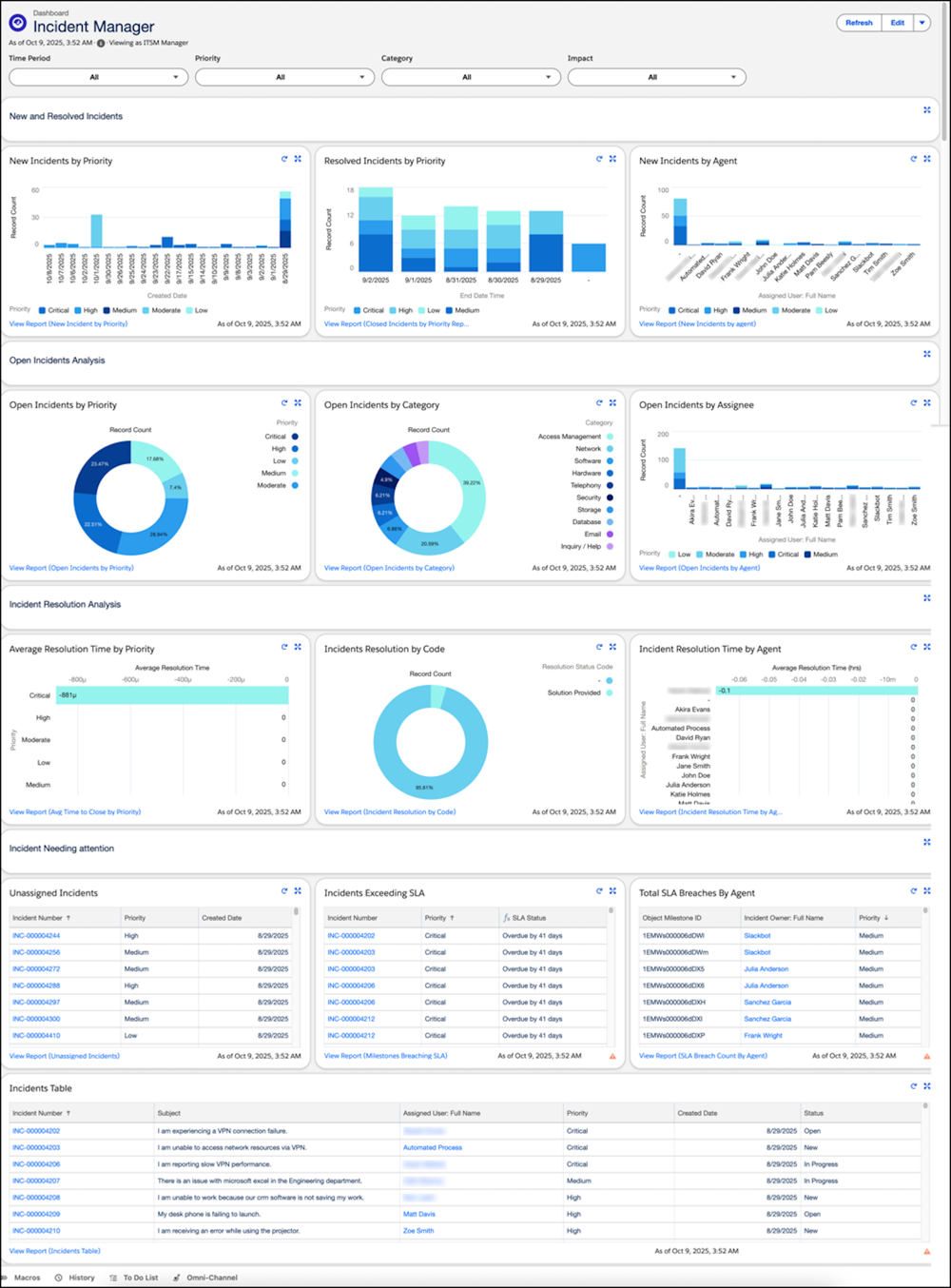The image size is (951, 1288).
Task: Open View Report (Milestones Breaching SLA) link
Action: (385, 1056)
